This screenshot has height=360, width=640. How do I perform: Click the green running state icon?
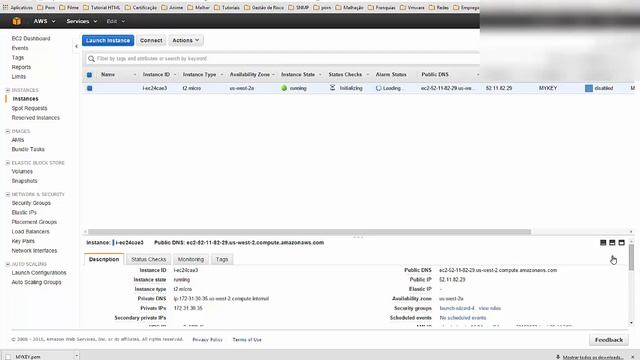pos(284,88)
